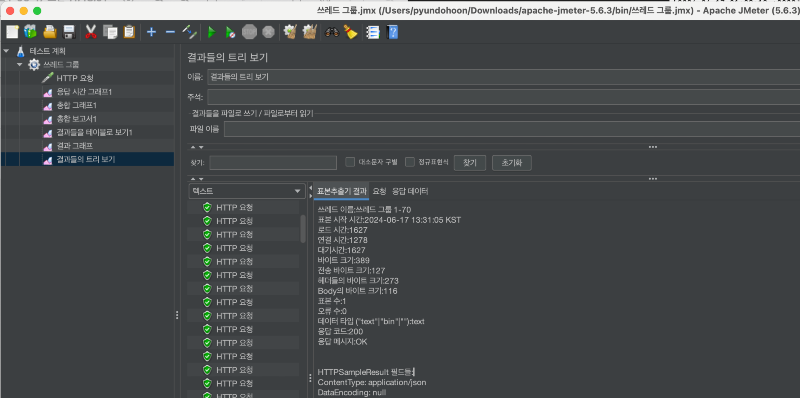Switch to 표본추출기 결과 tab
The height and width of the screenshot is (398, 800).
pos(341,191)
